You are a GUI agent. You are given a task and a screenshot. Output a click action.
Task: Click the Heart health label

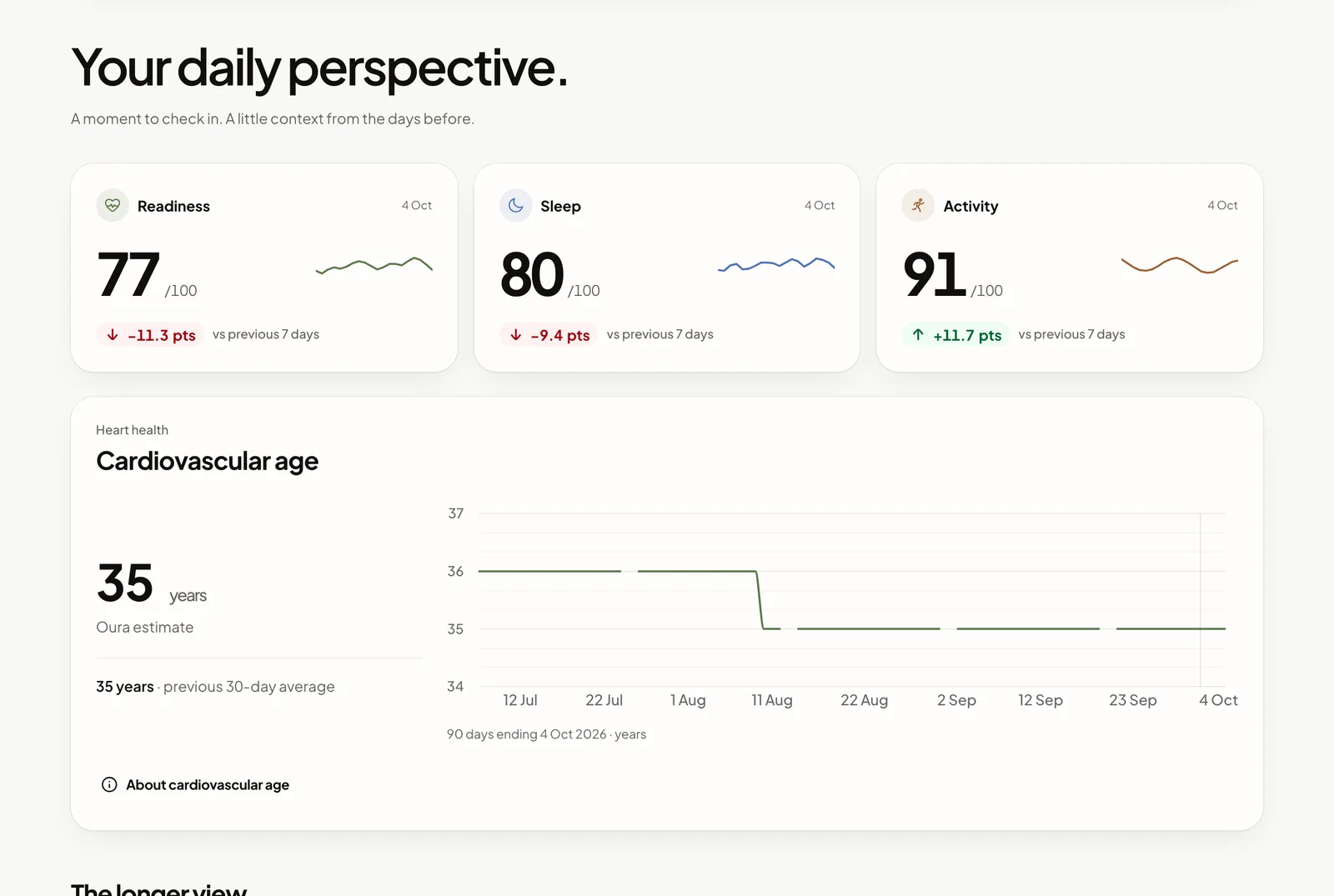132,430
